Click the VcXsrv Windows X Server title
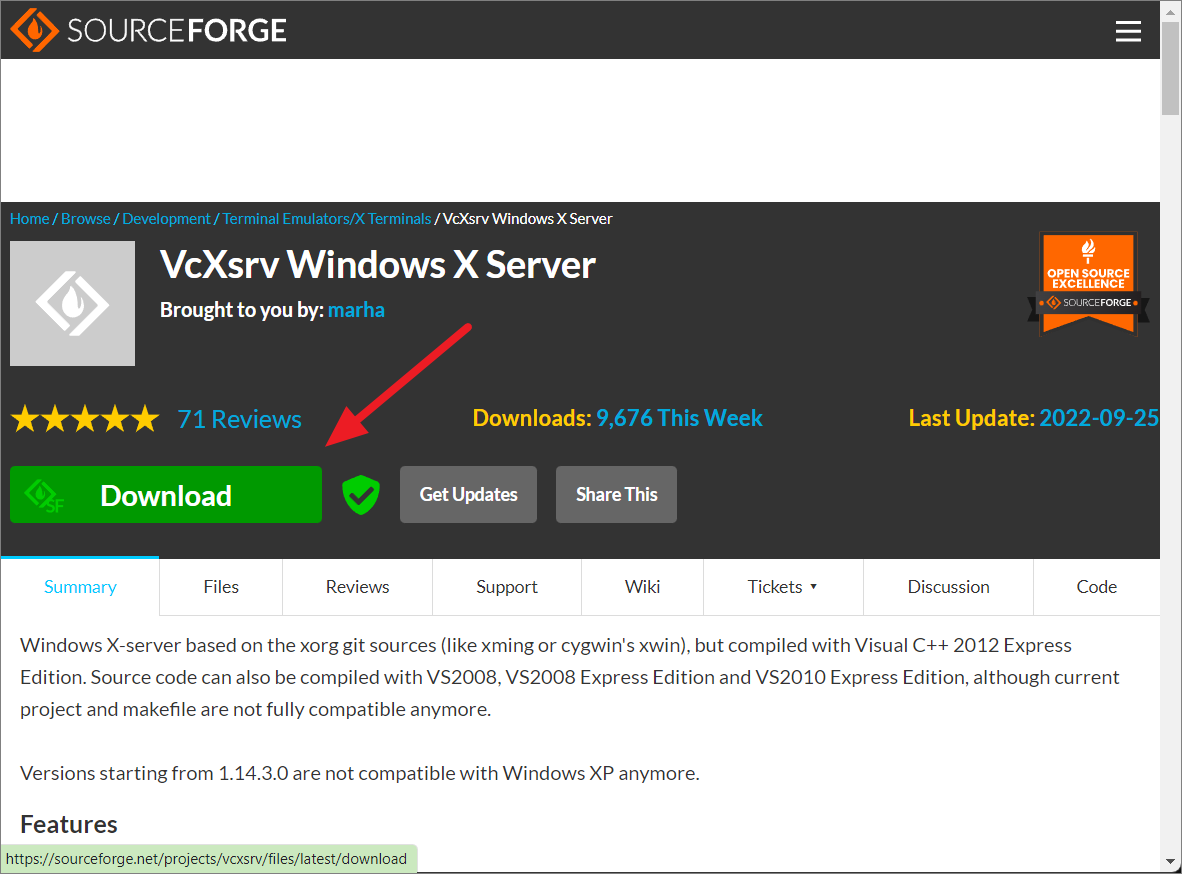Viewport: 1182px width, 874px height. 378,265
